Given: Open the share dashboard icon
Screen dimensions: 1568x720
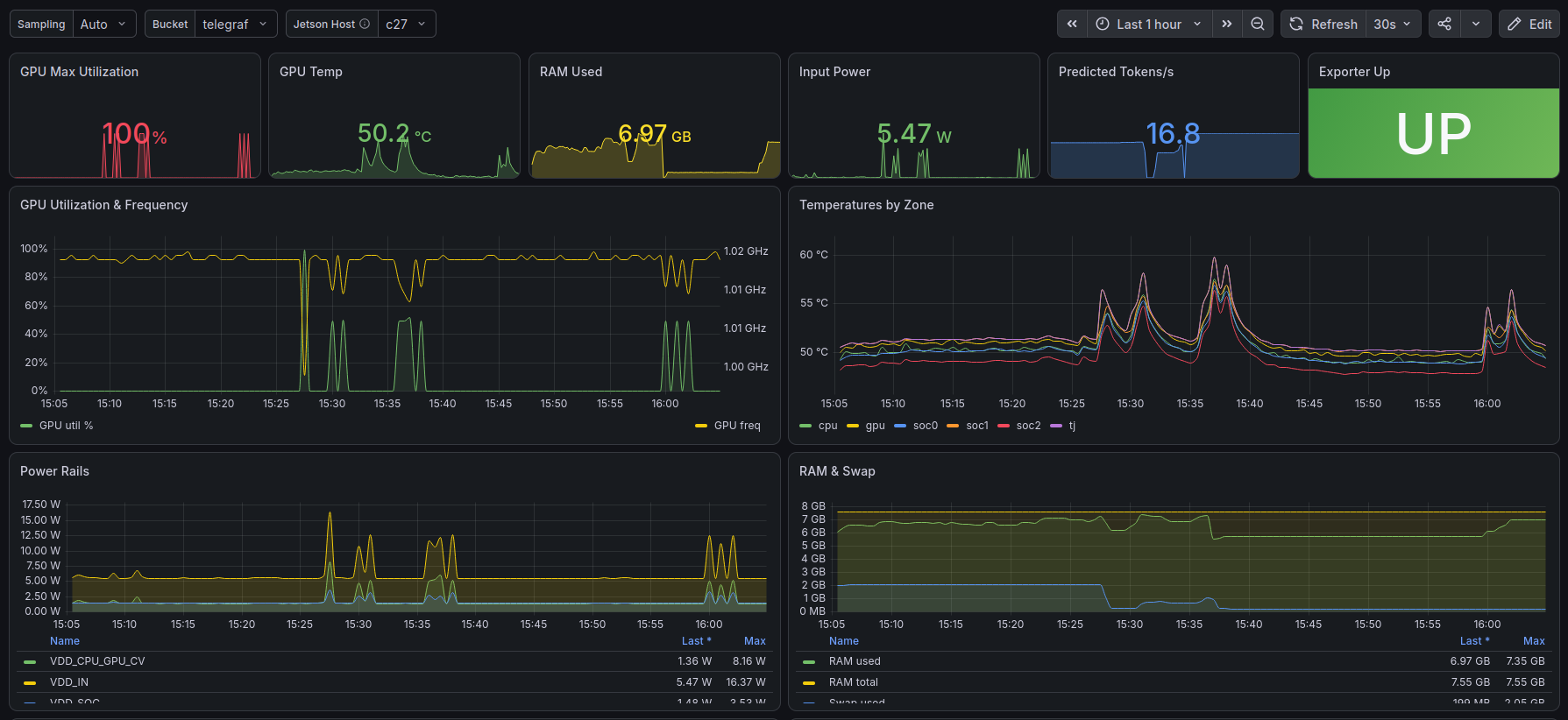Looking at the screenshot, I should pos(1444,24).
